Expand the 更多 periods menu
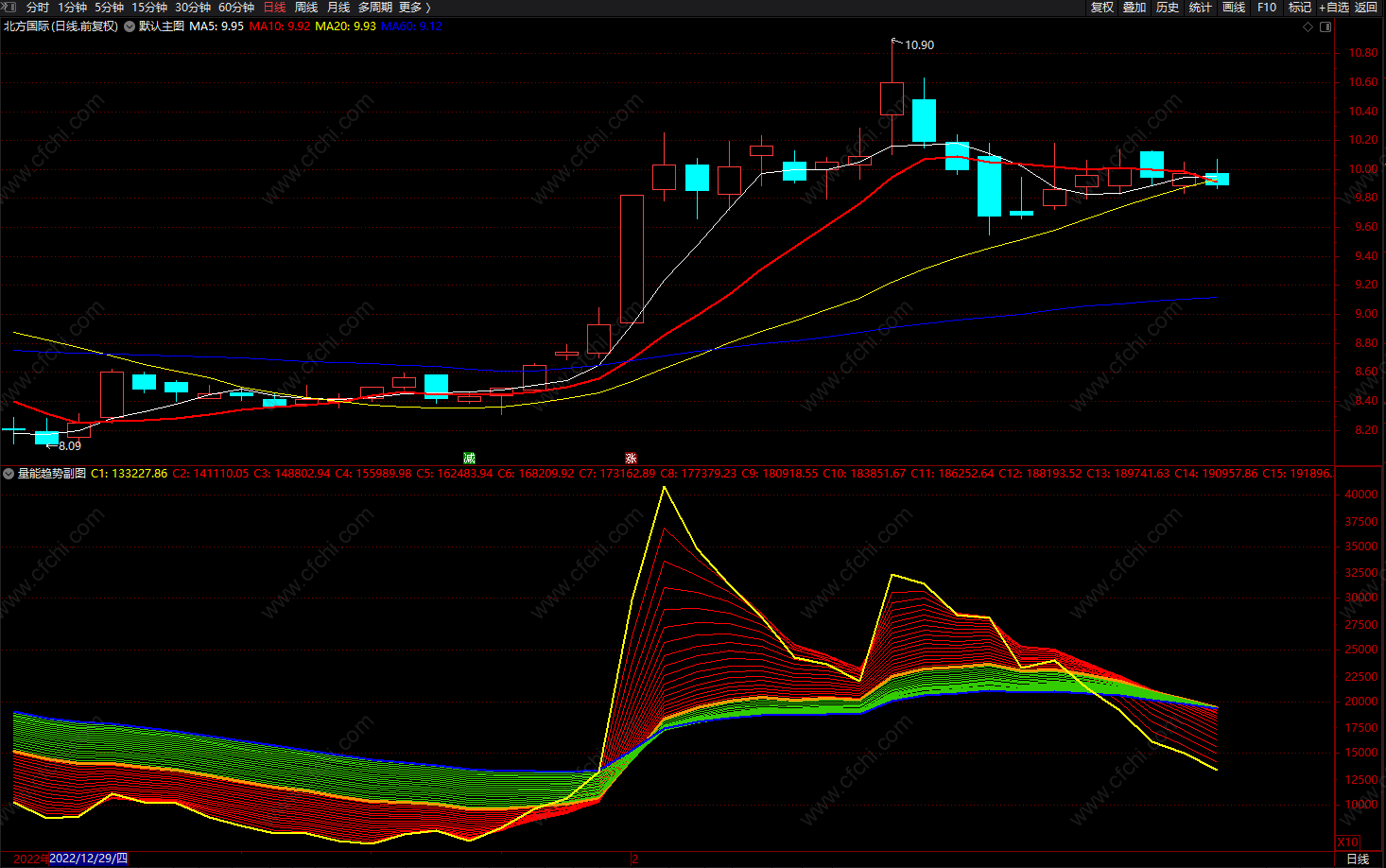The image size is (1386, 868). tap(414, 7)
